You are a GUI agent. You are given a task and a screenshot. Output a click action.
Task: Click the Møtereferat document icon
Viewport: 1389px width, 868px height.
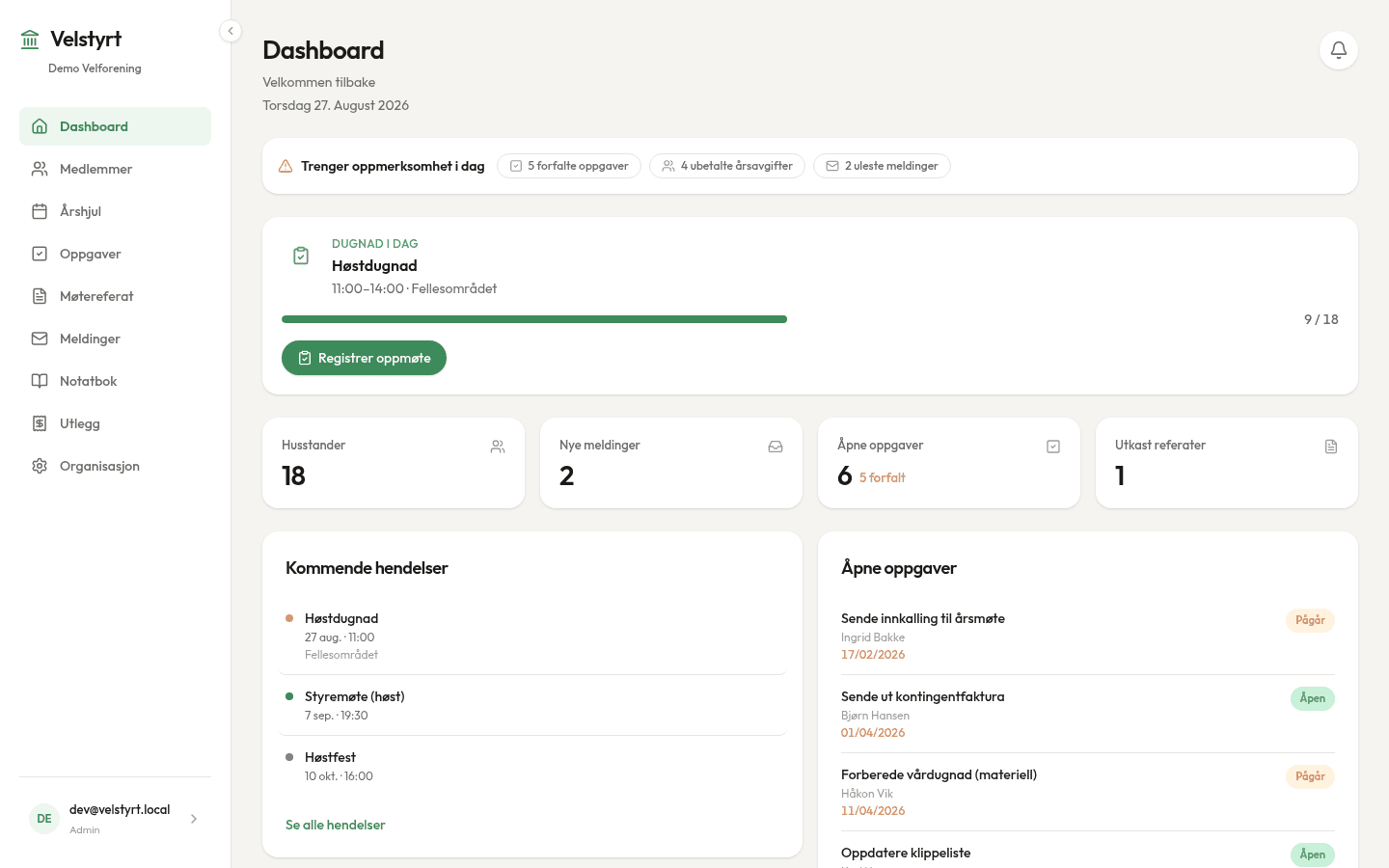pos(40,296)
